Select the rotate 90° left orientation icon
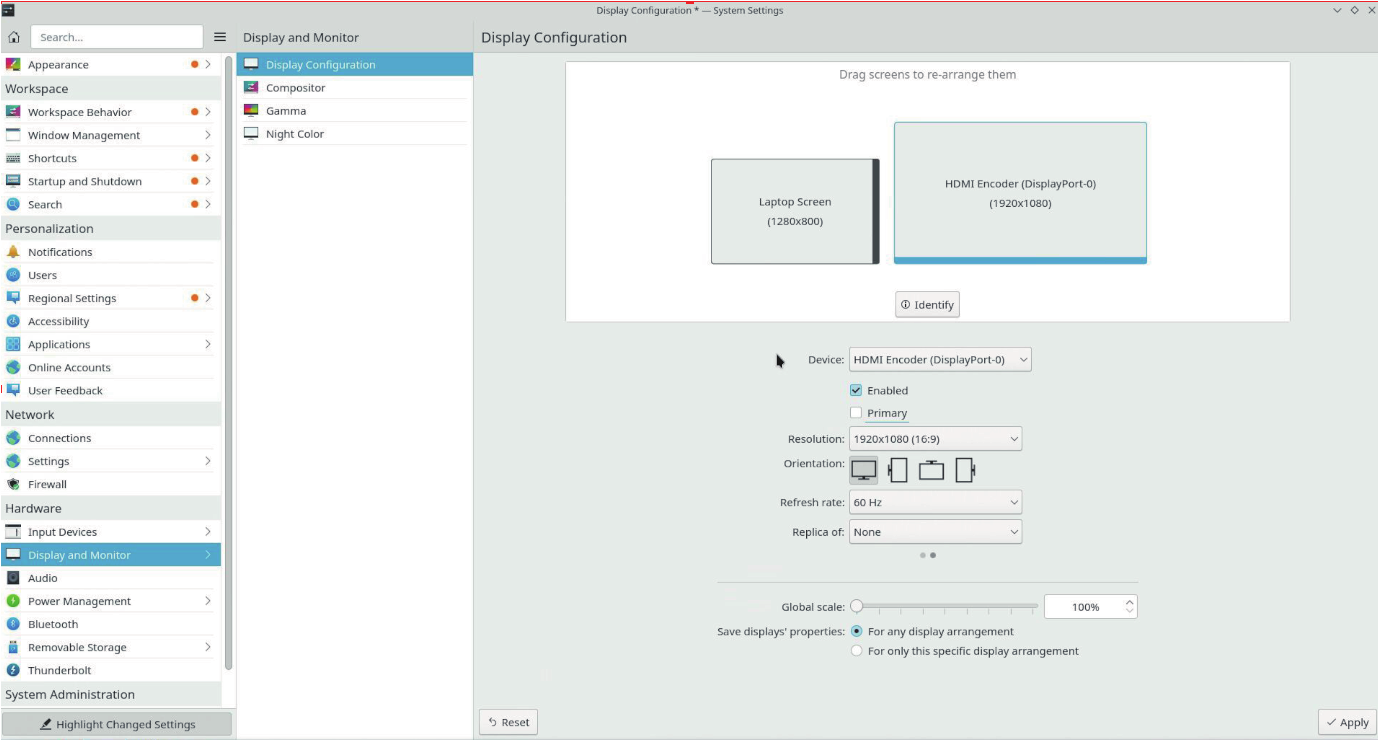The height and width of the screenshot is (740, 1378). click(897, 470)
